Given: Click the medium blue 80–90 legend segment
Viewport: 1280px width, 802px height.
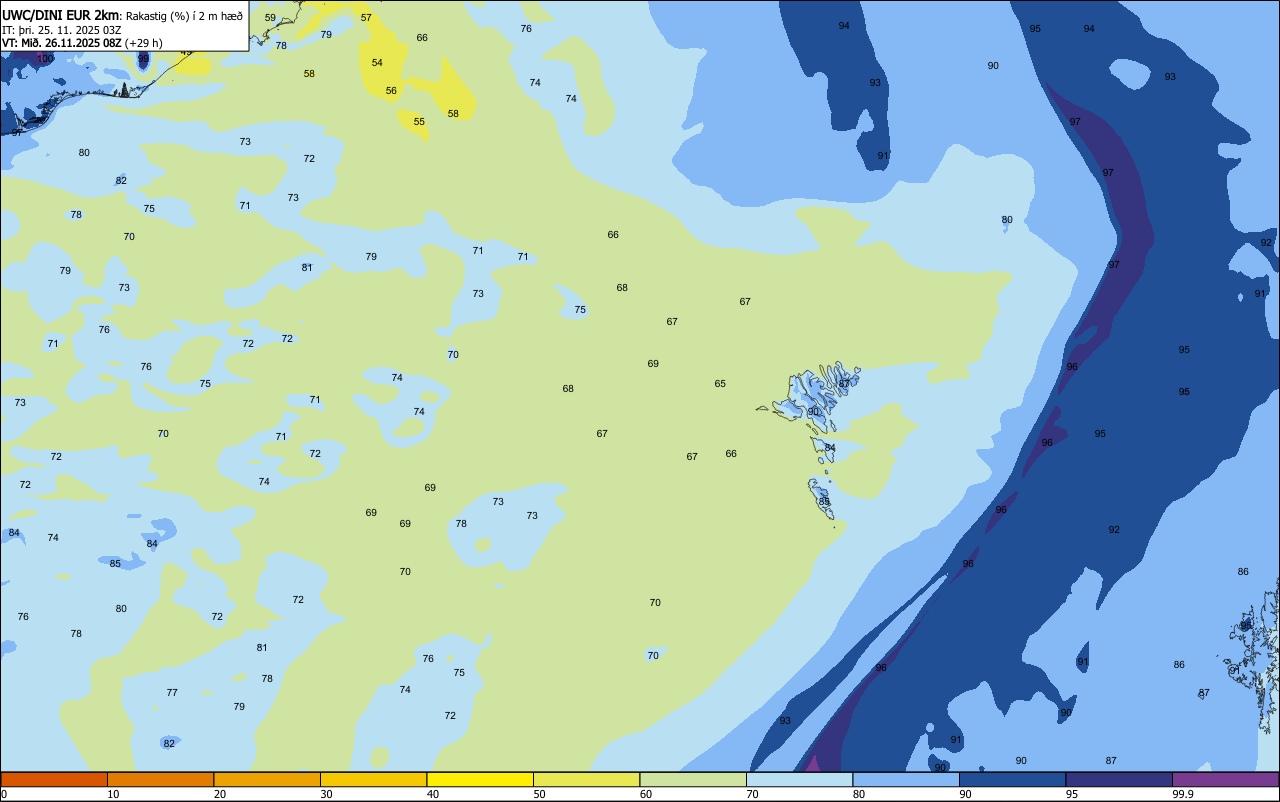Looking at the screenshot, I should pyautogui.click(x=906, y=779).
